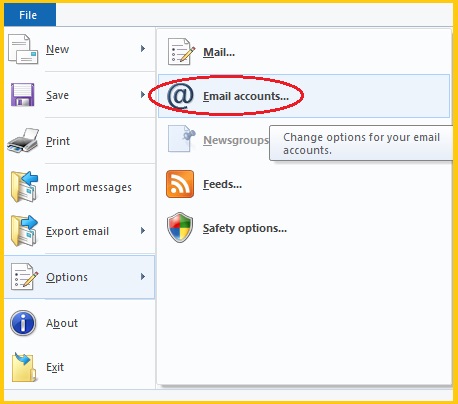Click the @ Email accounts icon
This screenshot has width=458, height=404.
pyautogui.click(x=180, y=96)
